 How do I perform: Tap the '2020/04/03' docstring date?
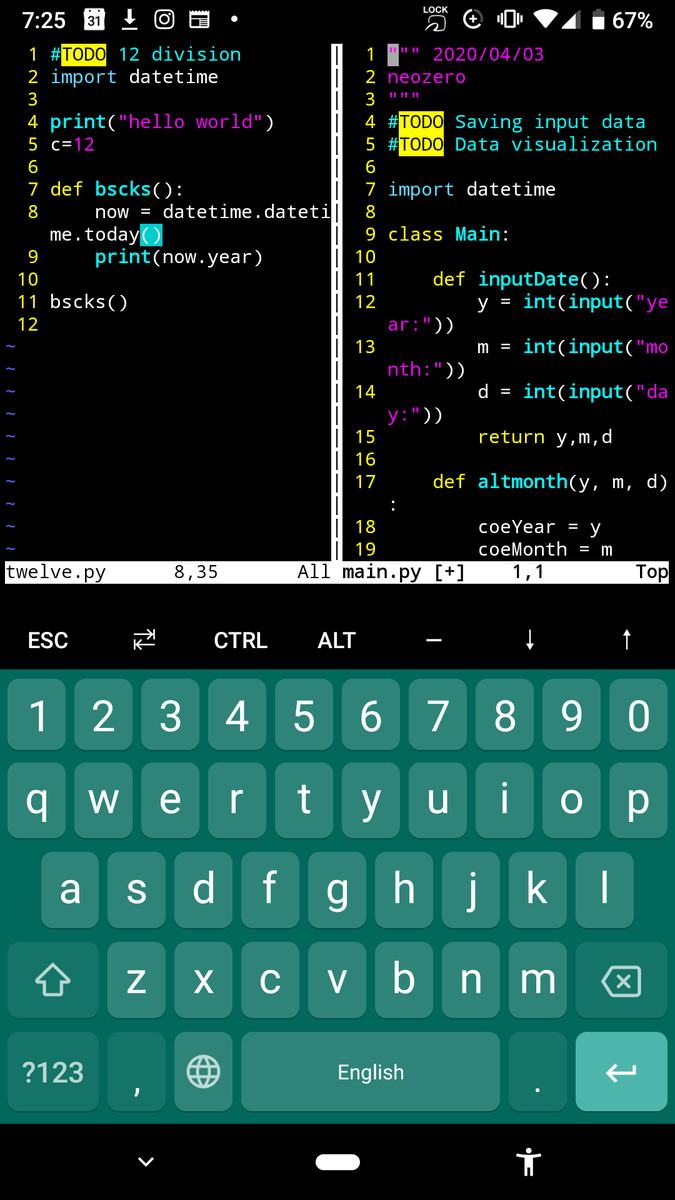coord(489,54)
